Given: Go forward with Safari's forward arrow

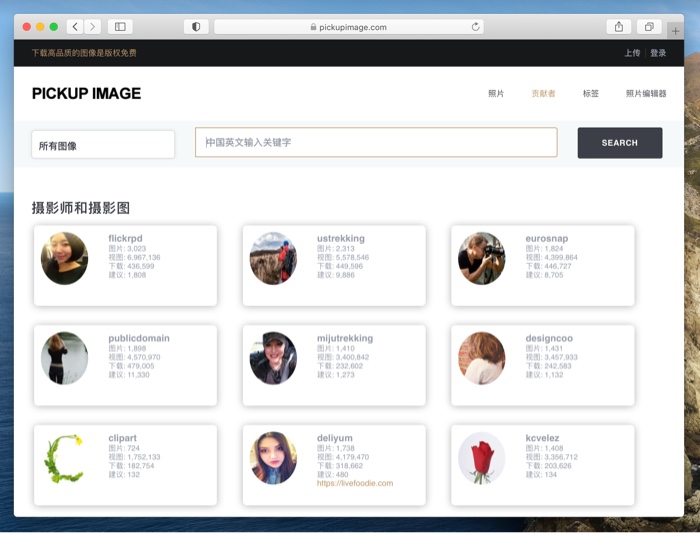Looking at the screenshot, I should point(92,27).
